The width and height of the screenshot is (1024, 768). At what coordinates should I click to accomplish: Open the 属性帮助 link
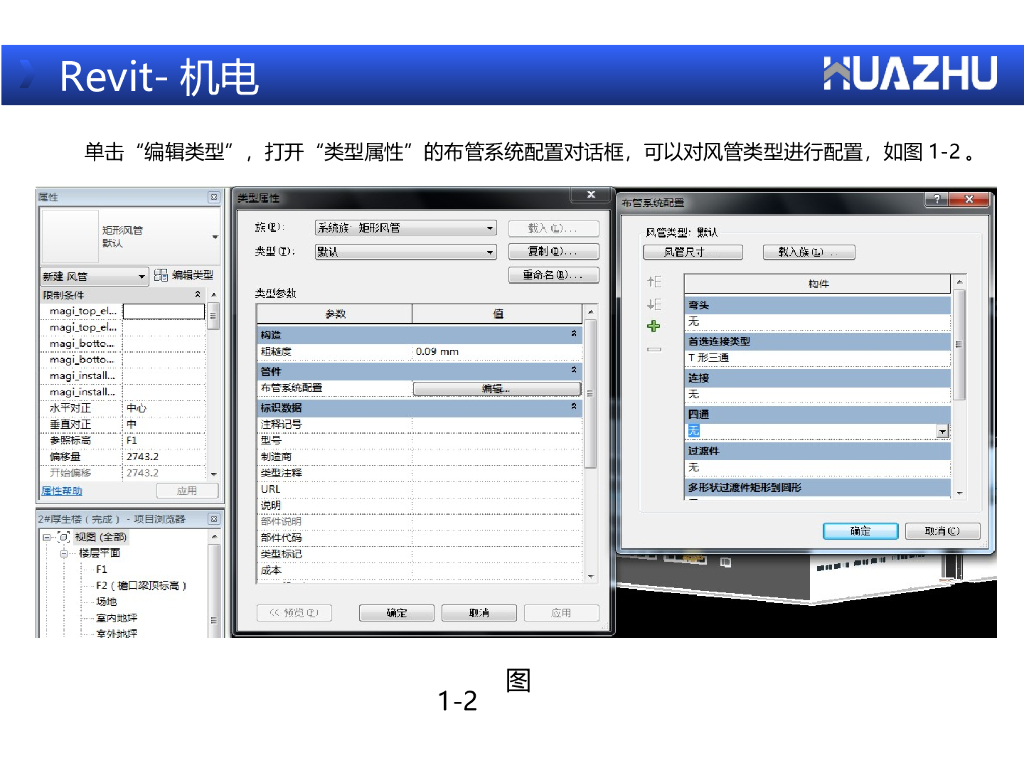coord(61,491)
